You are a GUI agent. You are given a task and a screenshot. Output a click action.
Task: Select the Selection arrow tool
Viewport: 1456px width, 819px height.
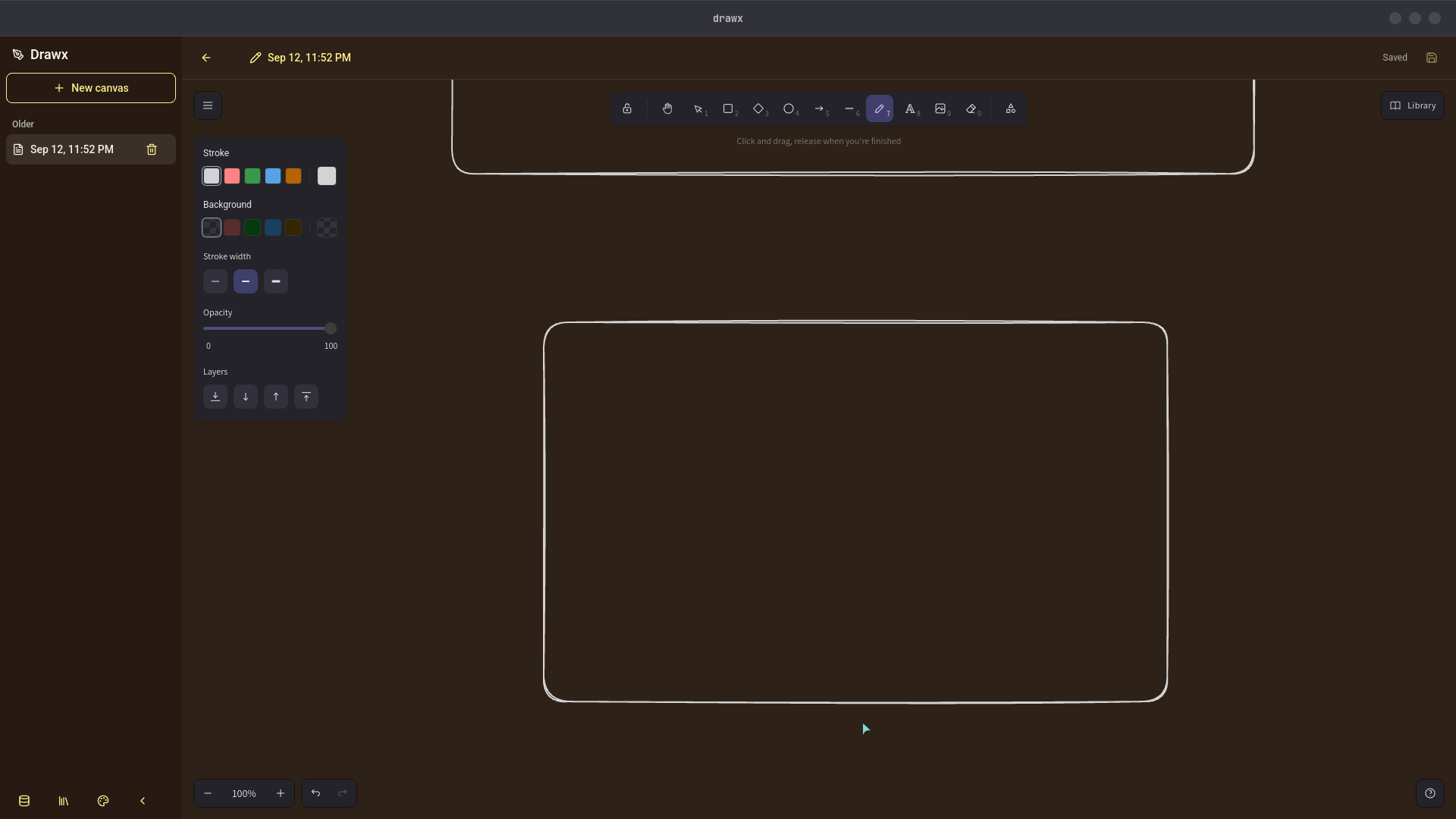coord(698,108)
